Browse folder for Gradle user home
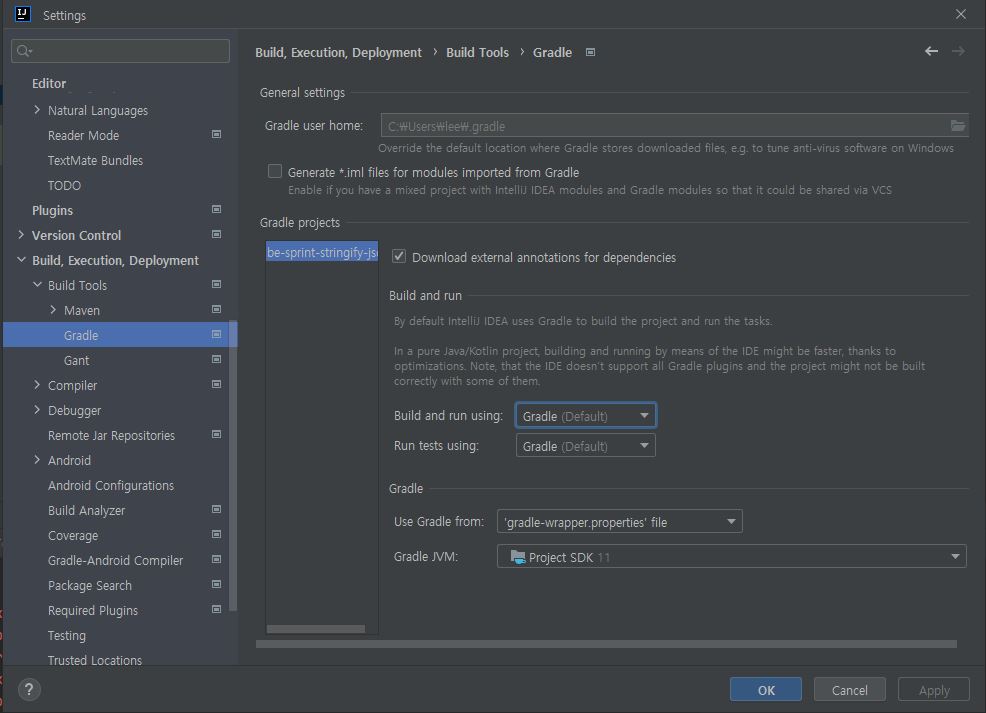Image resolution: width=986 pixels, height=713 pixels. 958,126
